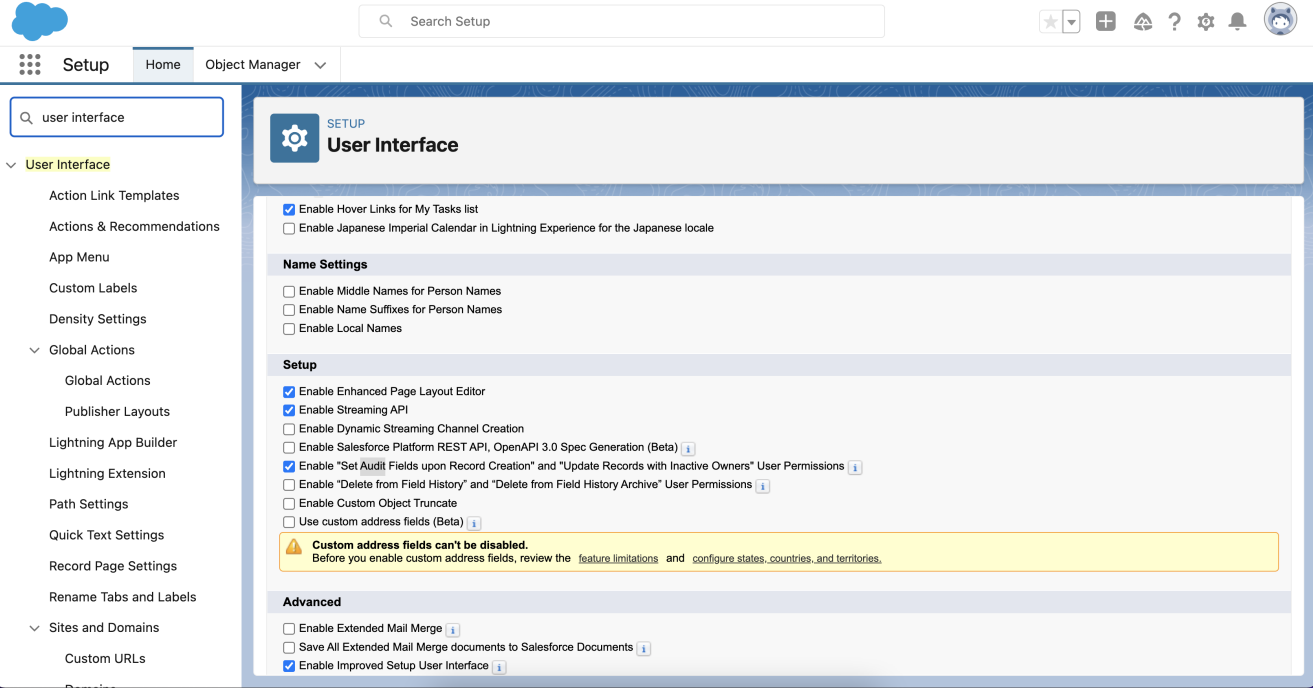Screen dimensions: 1313x688
Task: Open Lightning App Builder in sidebar
Action: (113, 442)
